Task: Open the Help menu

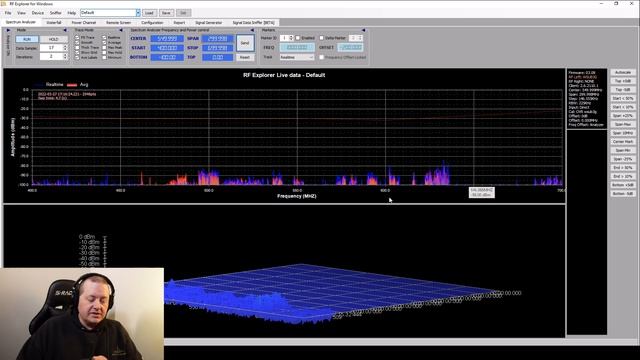Action: click(x=71, y=13)
